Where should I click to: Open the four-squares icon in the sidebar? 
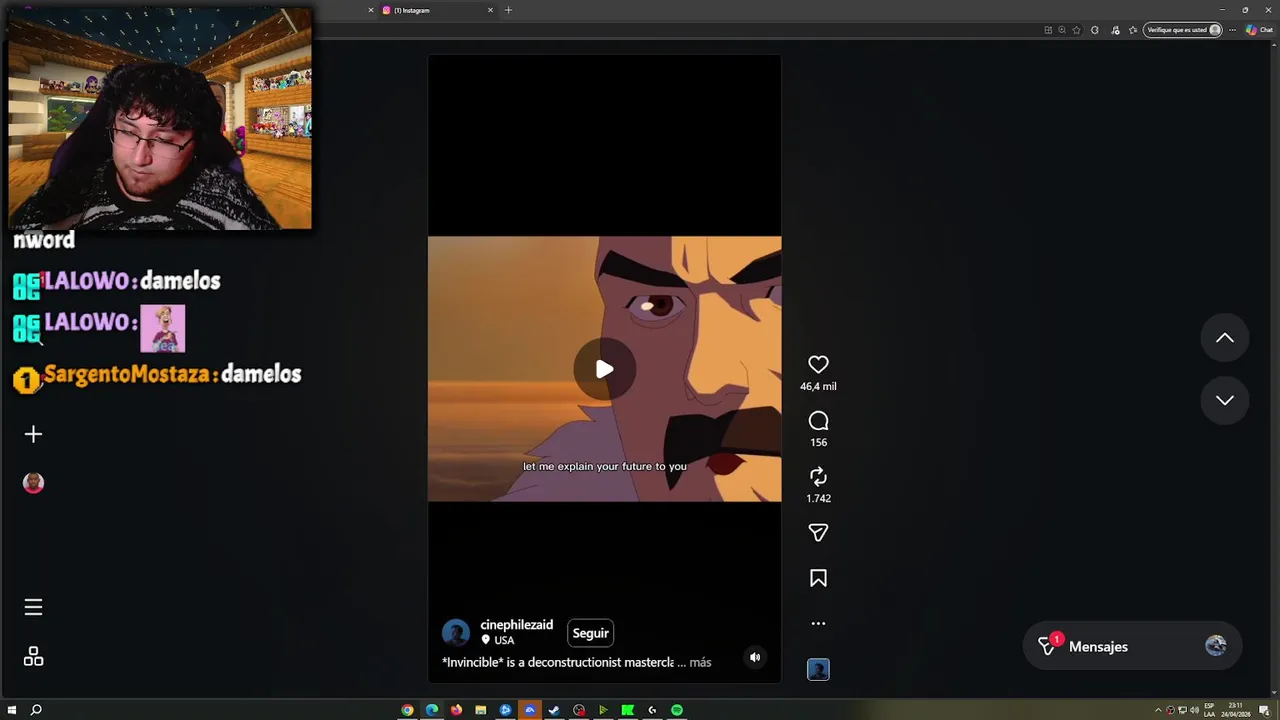point(33,657)
